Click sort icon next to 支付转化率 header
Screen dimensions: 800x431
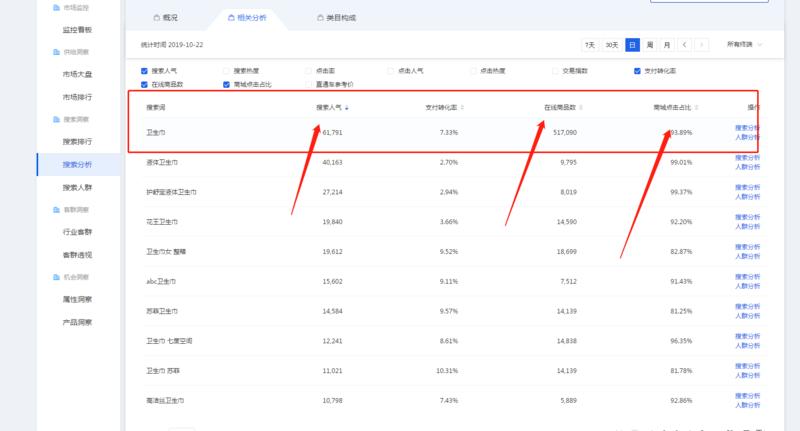pyautogui.click(x=462, y=107)
